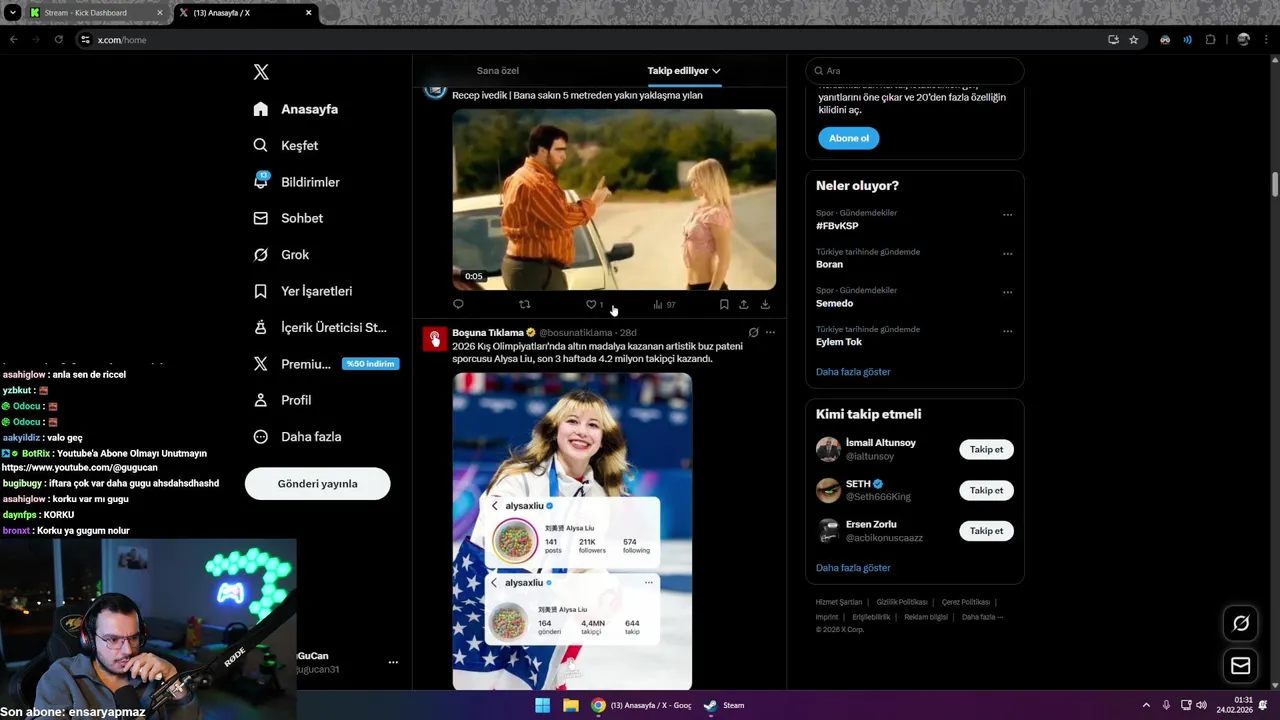Open options for Boran trend
This screenshot has height=720, width=1280.
[x=1007, y=253]
